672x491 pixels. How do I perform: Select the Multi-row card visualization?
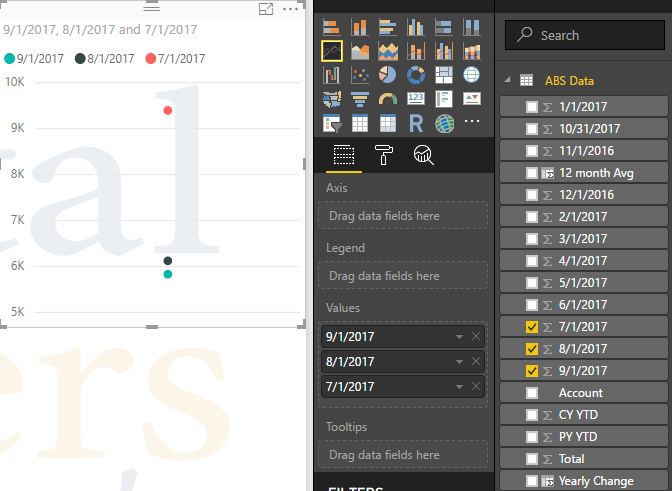coord(444,99)
